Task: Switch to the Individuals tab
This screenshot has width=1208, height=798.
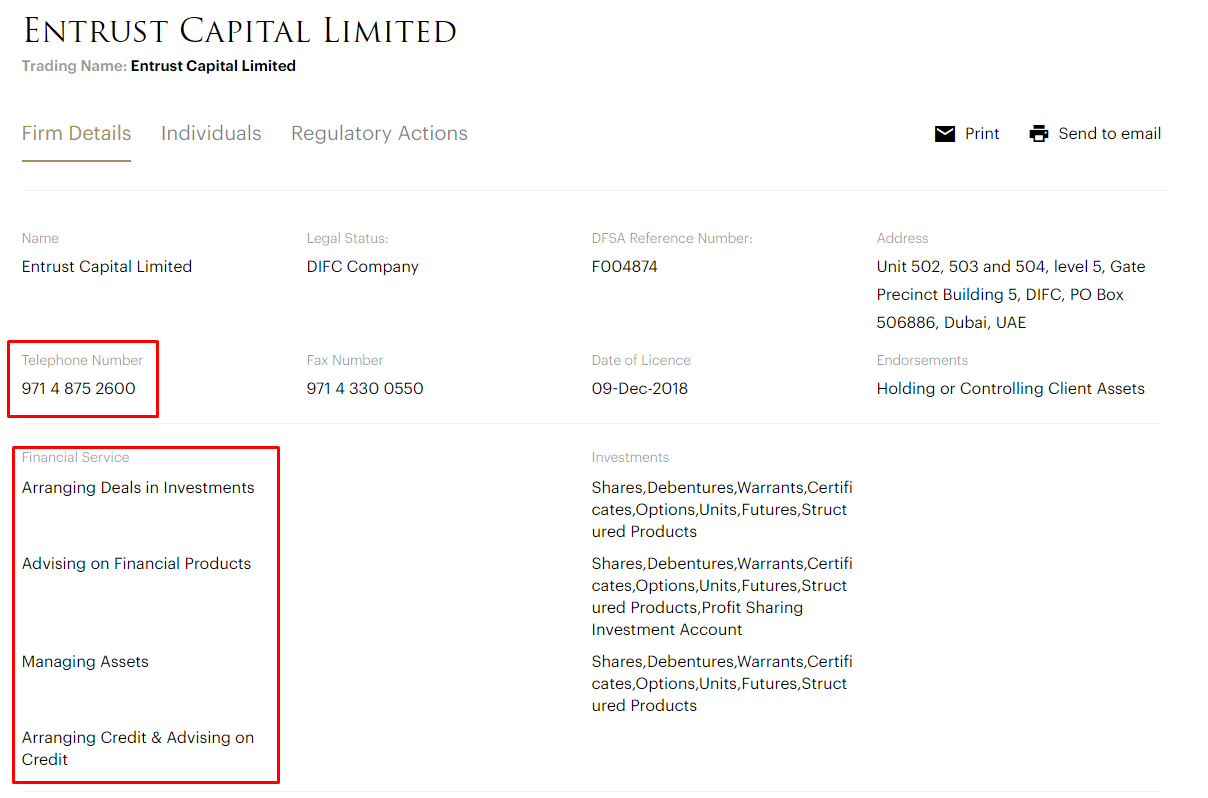Action: (x=211, y=134)
